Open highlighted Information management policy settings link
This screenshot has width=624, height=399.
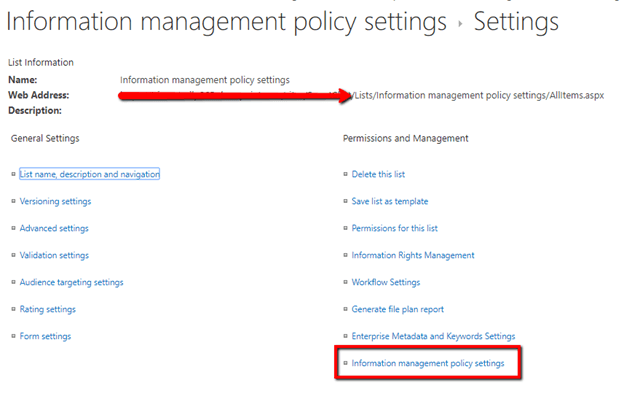pyautogui.click(x=428, y=363)
